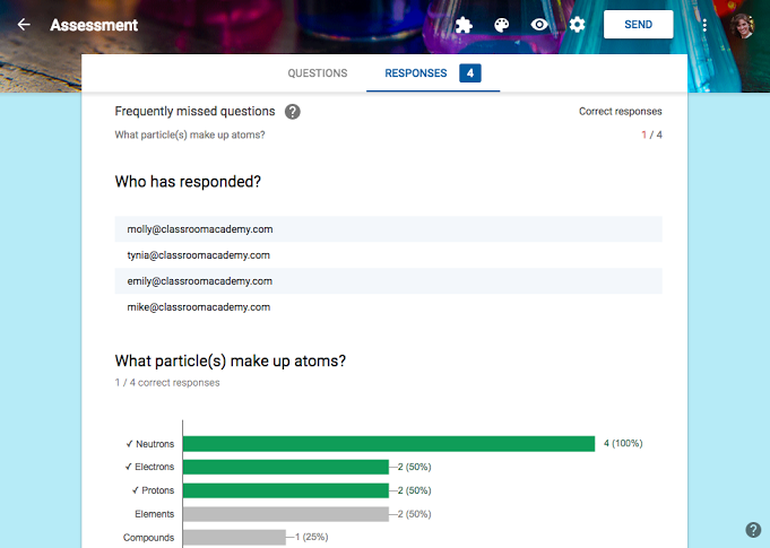Open the color palette theme icon
The height and width of the screenshot is (548, 770).
click(x=502, y=25)
